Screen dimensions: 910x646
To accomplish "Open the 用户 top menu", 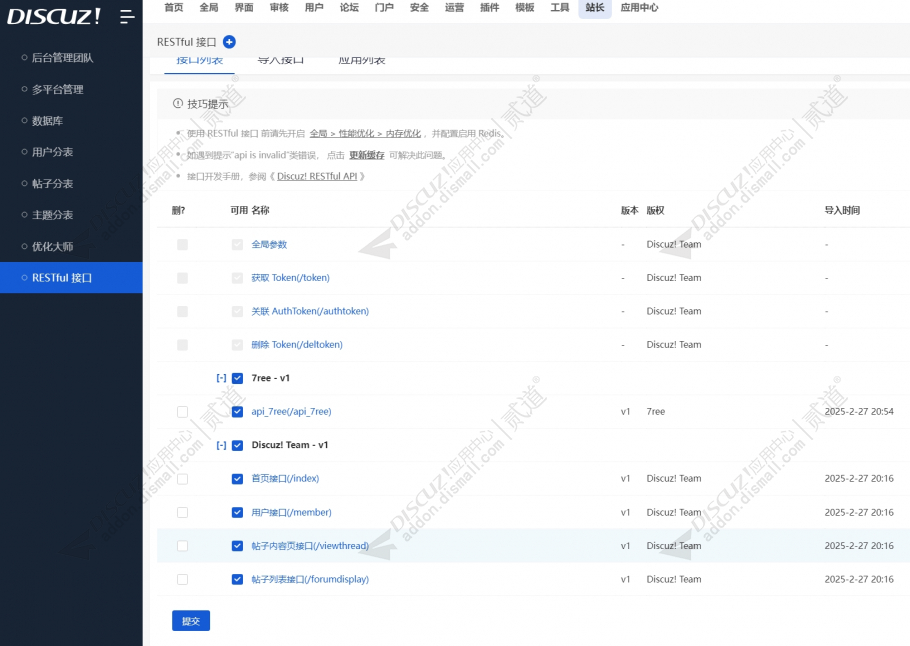I will (314, 8).
